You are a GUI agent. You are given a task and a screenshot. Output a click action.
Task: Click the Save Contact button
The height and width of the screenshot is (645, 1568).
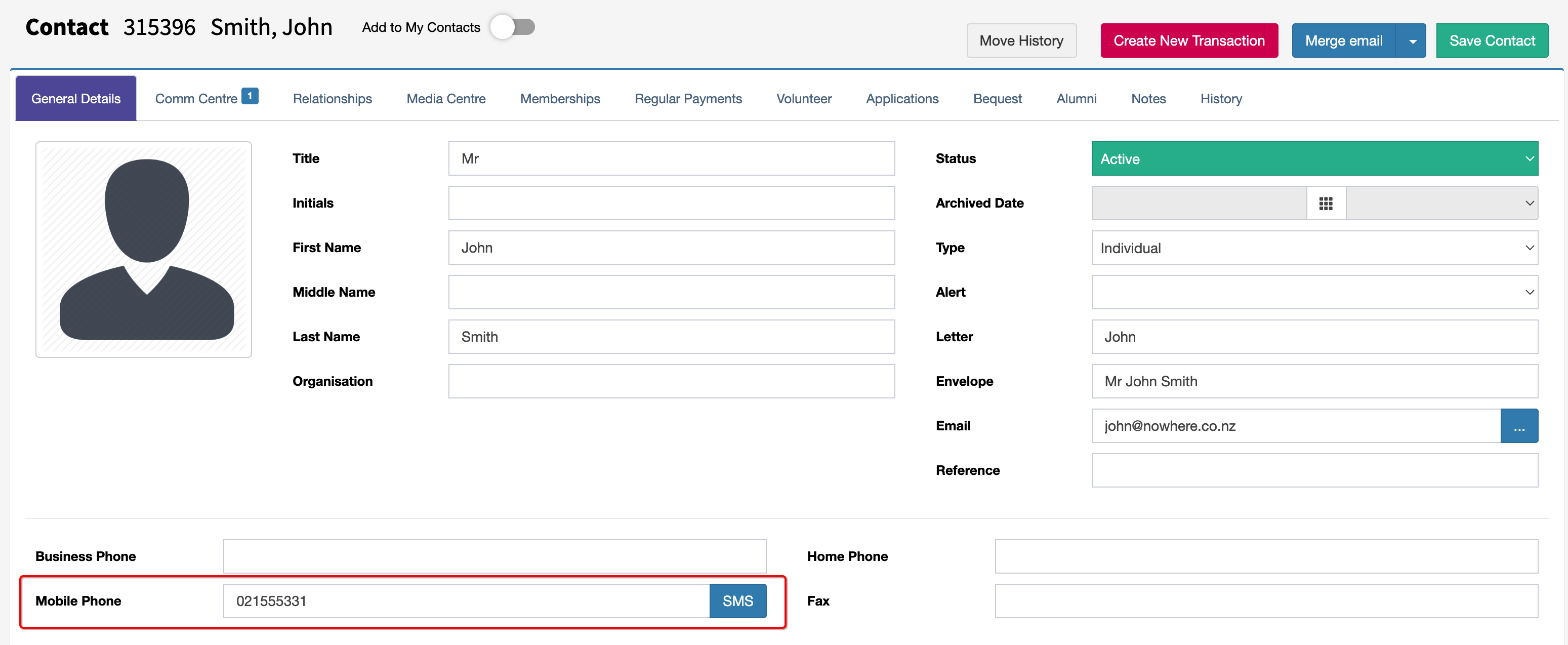click(x=1492, y=41)
